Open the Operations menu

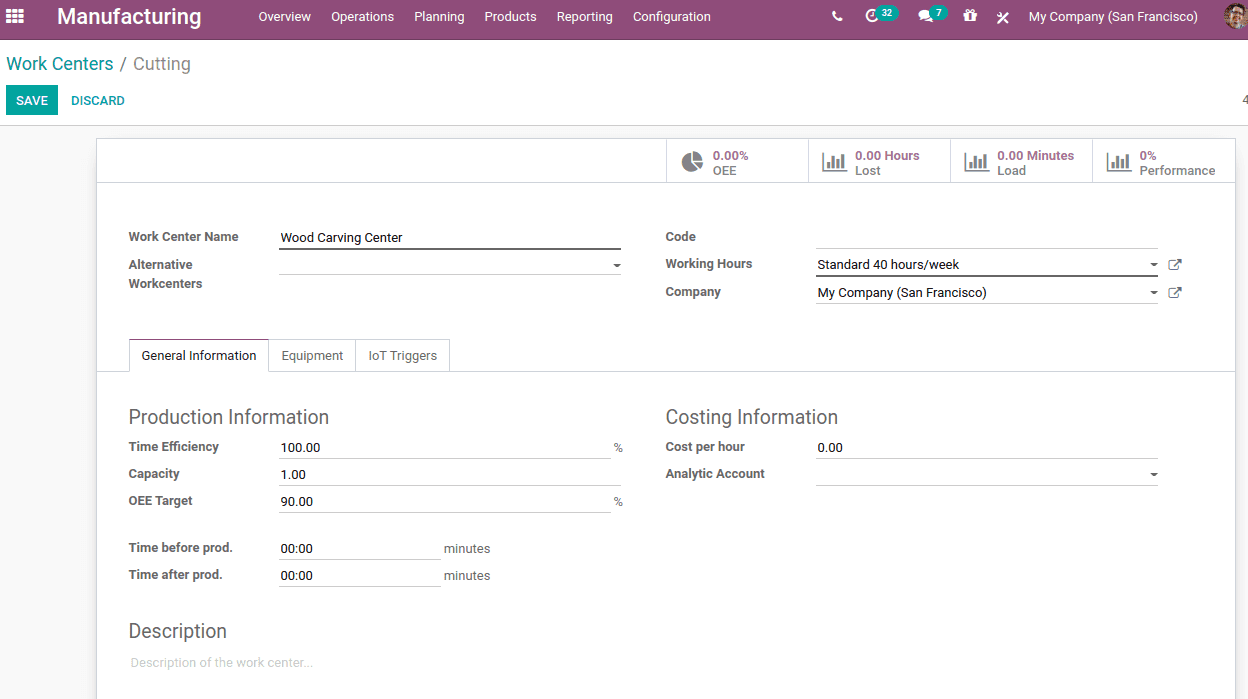click(x=362, y=17)
